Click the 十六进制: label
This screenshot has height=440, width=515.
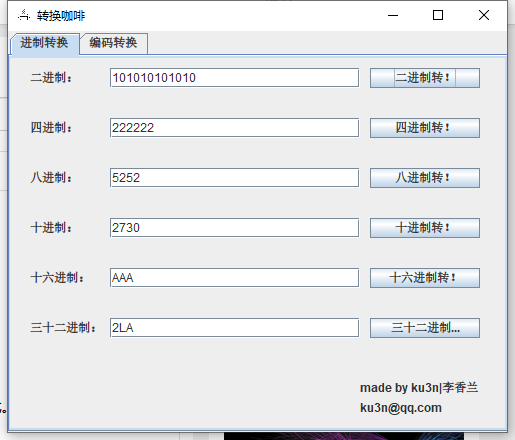point(57,278)
